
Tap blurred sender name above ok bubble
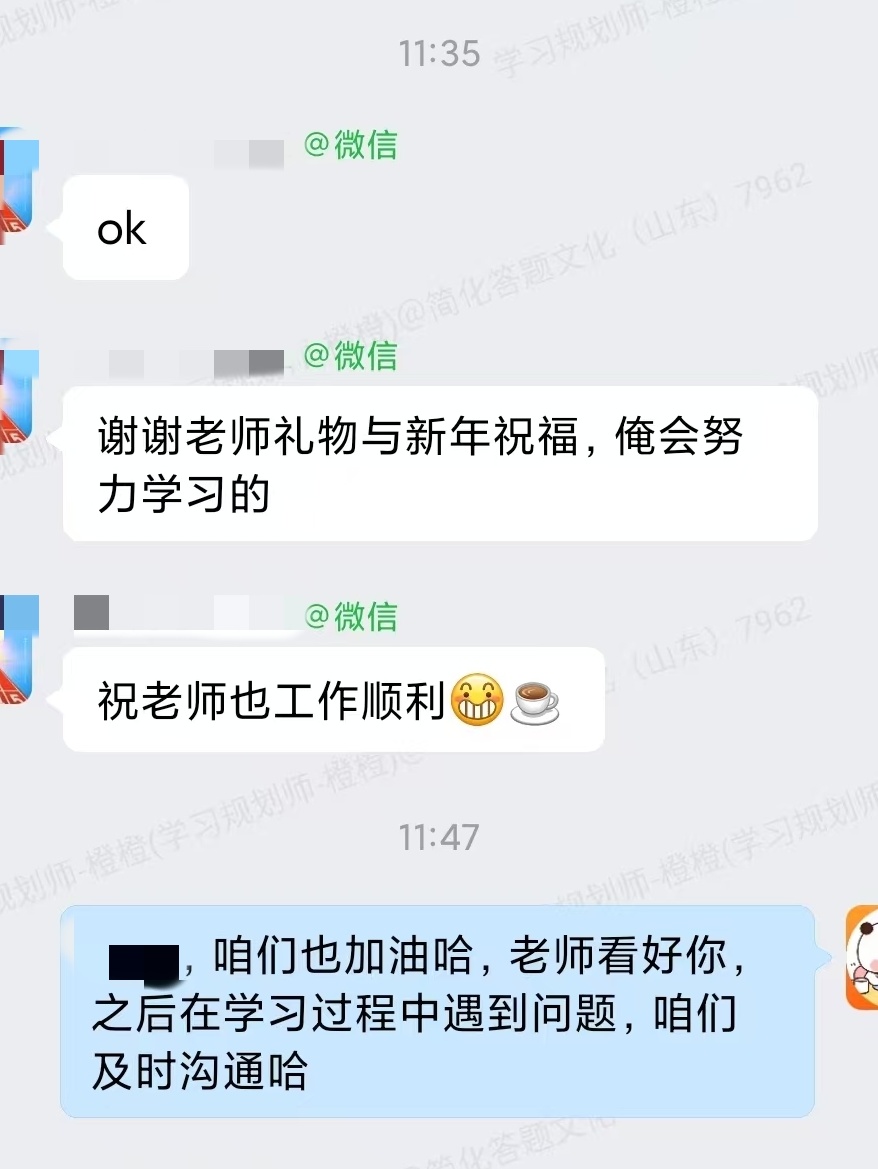coord(179,154)
